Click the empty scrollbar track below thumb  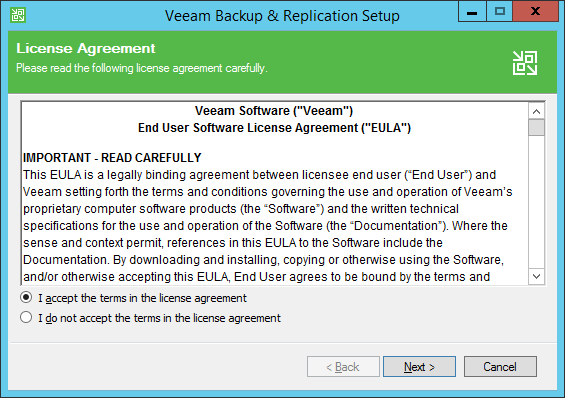click(536, 202)
